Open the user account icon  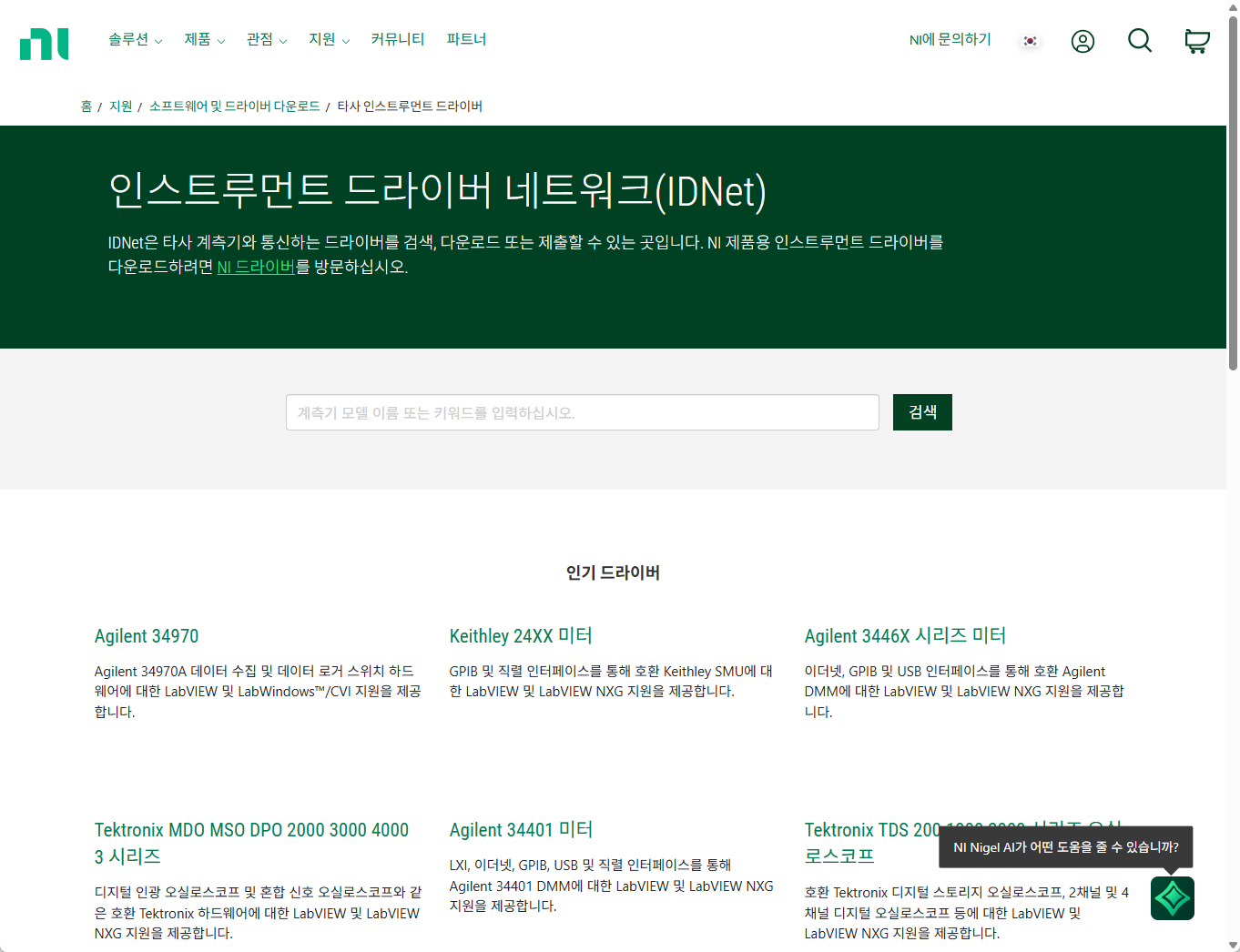point(1082,41)
